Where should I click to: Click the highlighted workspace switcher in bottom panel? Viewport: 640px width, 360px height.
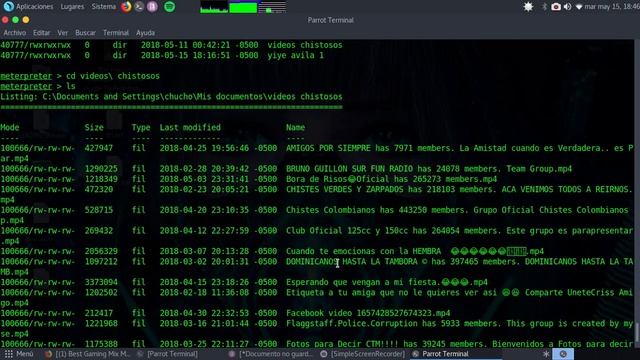coord(563,354)
